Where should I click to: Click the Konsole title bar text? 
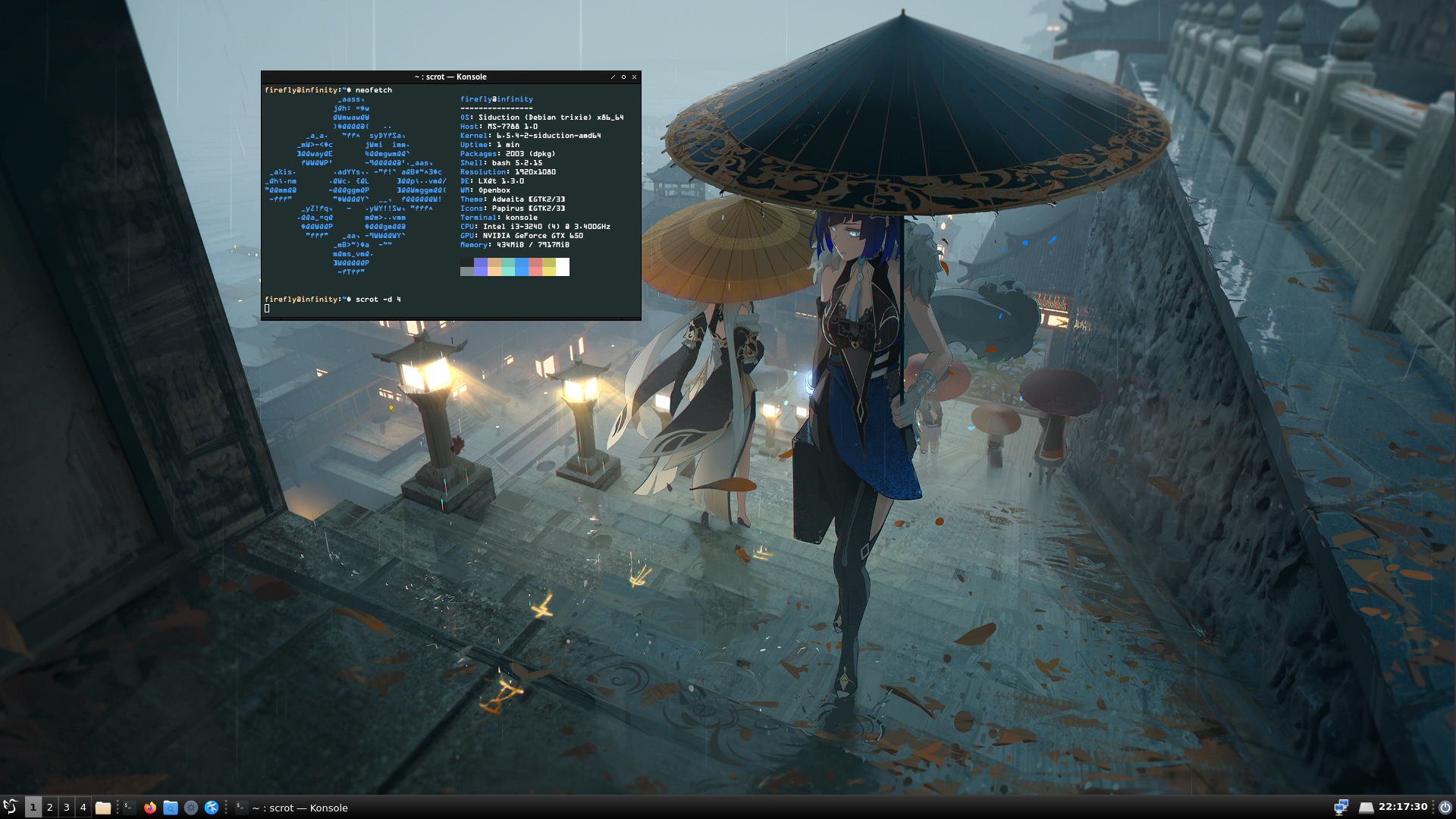[x=450, y=77]
